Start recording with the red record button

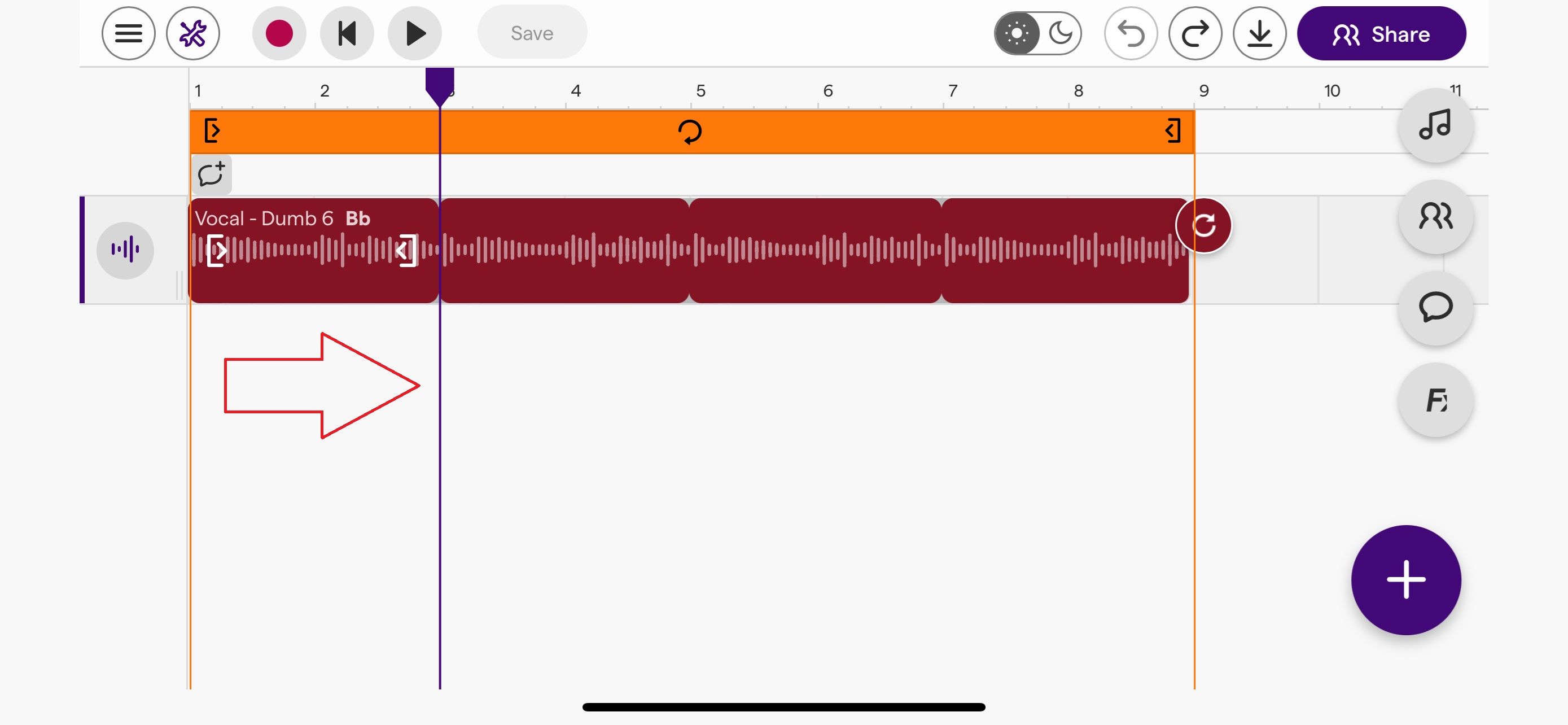[x=279, y=33]
